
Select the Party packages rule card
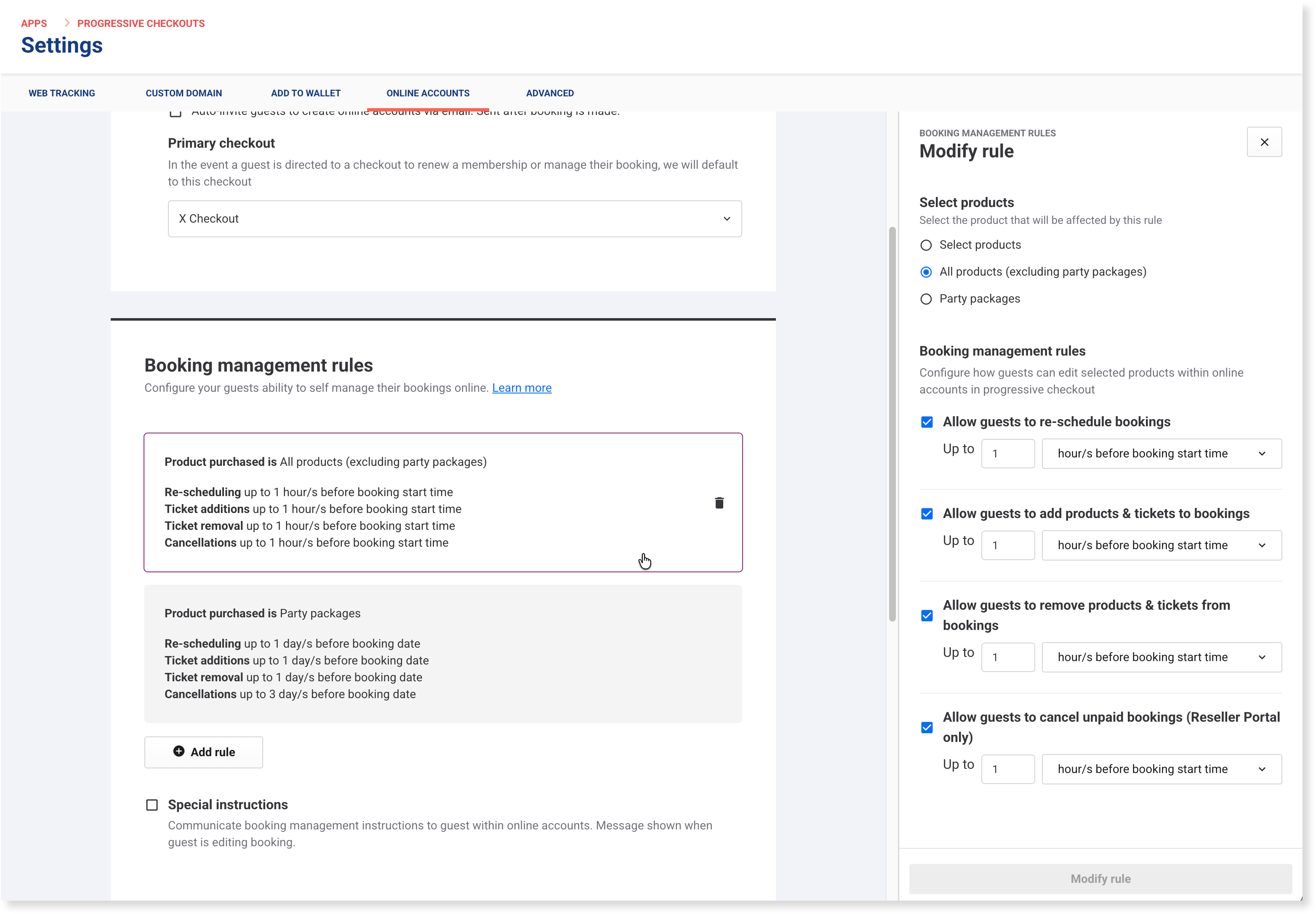(x=443, y=654)
